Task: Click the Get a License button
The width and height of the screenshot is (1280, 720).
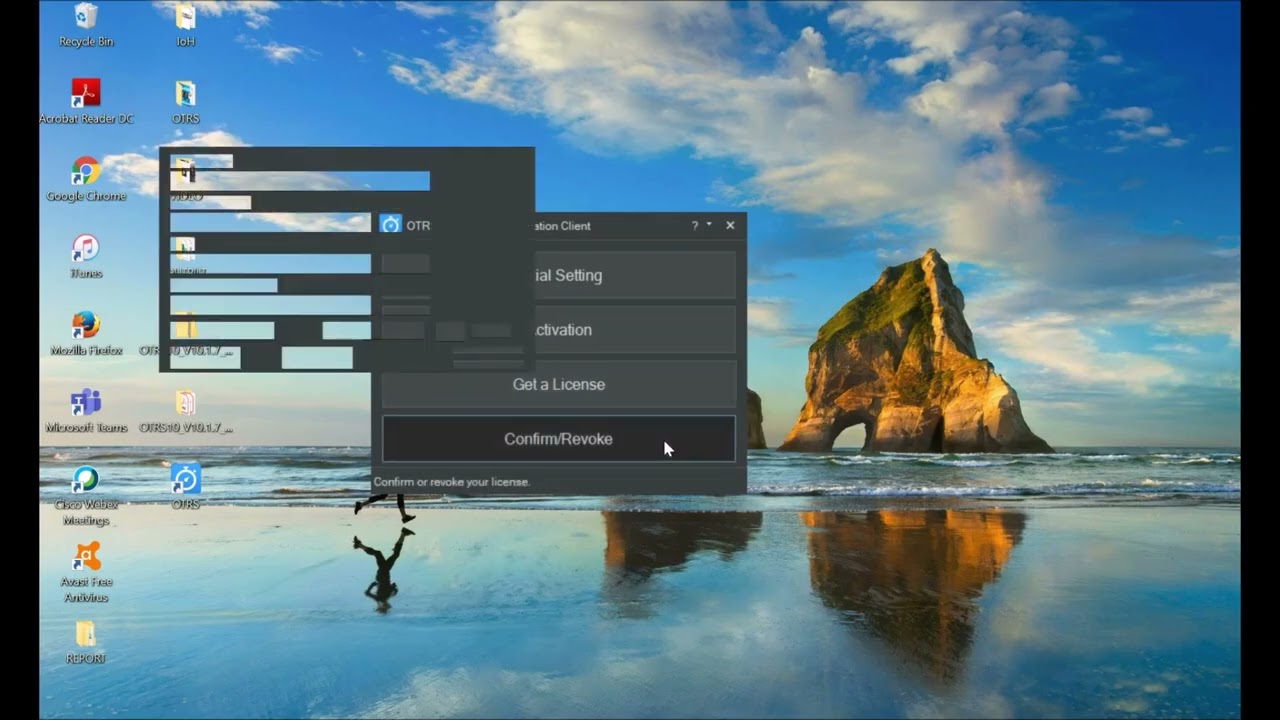Action: click(x=559, y=384)
